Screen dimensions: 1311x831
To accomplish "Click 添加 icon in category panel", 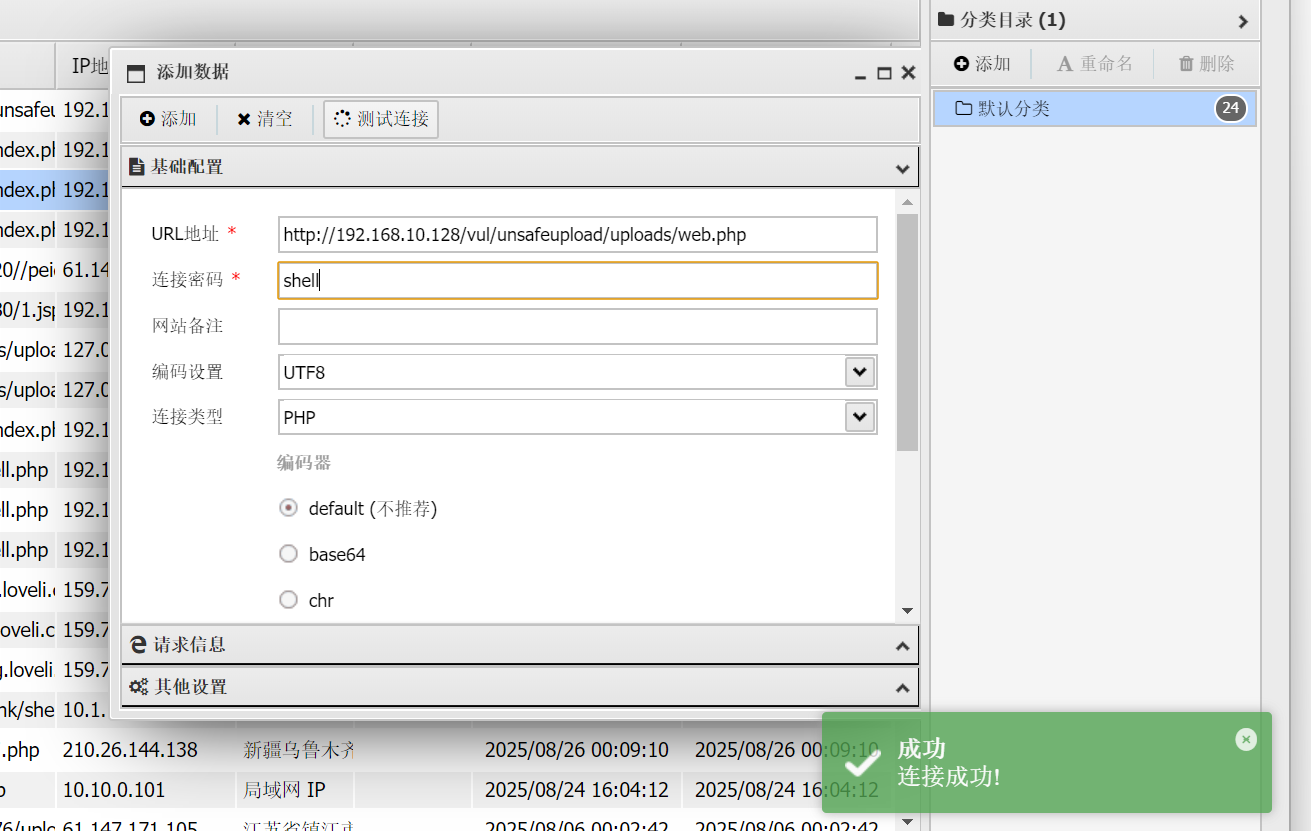I will click(x=962, y=64).
